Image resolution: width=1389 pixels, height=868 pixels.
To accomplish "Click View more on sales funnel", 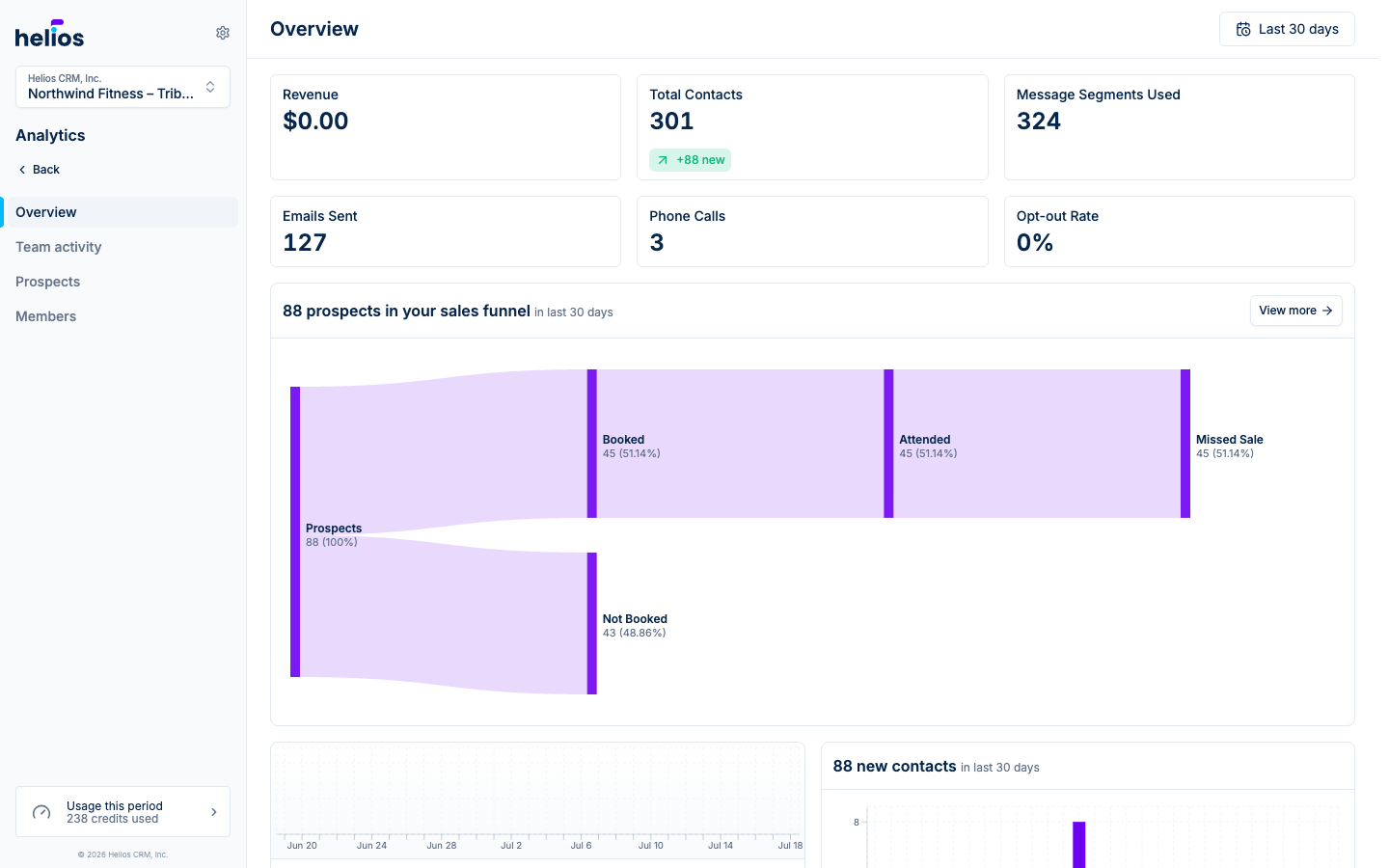I will tap(1295, 311).
